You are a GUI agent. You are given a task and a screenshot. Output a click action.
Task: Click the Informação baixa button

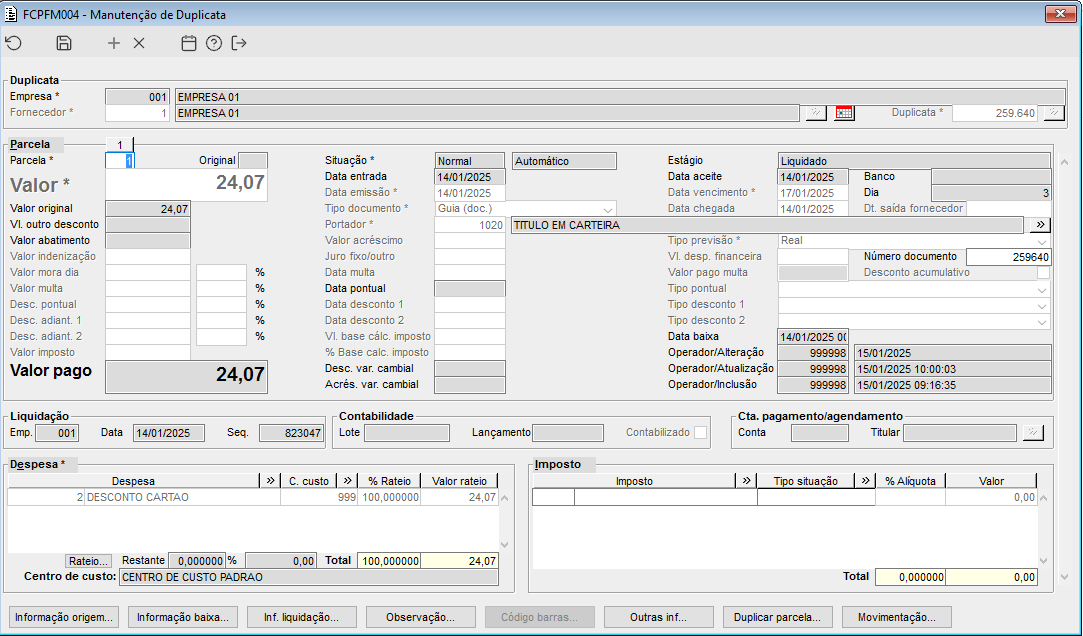pyautogui.click(x=183, y=617)
